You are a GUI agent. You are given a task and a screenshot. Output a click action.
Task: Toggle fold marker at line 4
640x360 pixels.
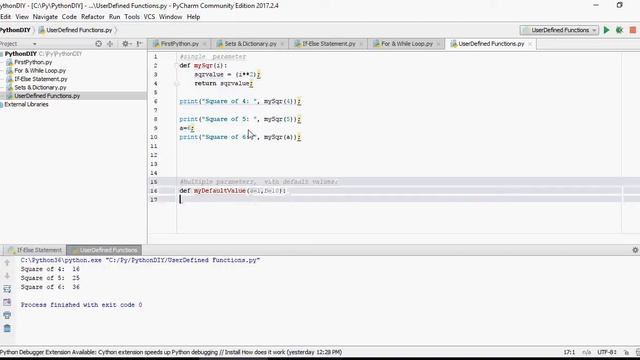[176, 84]
